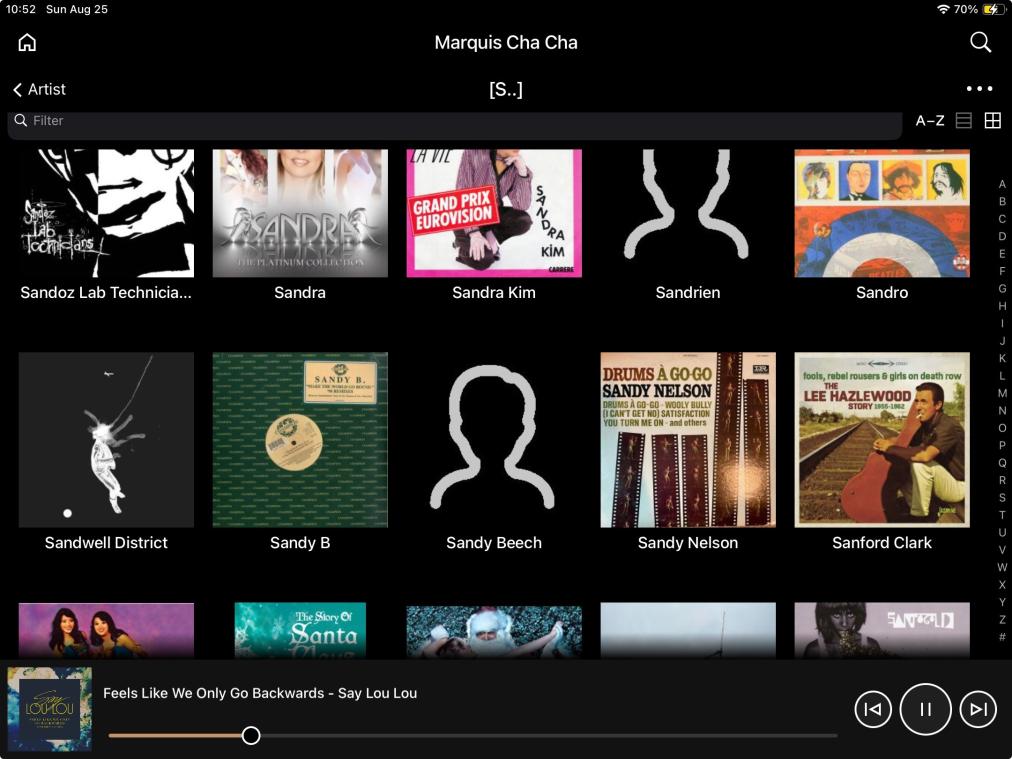Switch to list view layout
Screen dimensions: 1012x759
[964, 120]
